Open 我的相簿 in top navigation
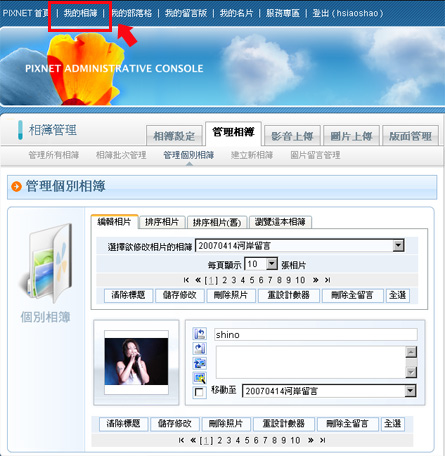Image resolution: width=445 pixels, height=456 pixels. click(80, 13)
